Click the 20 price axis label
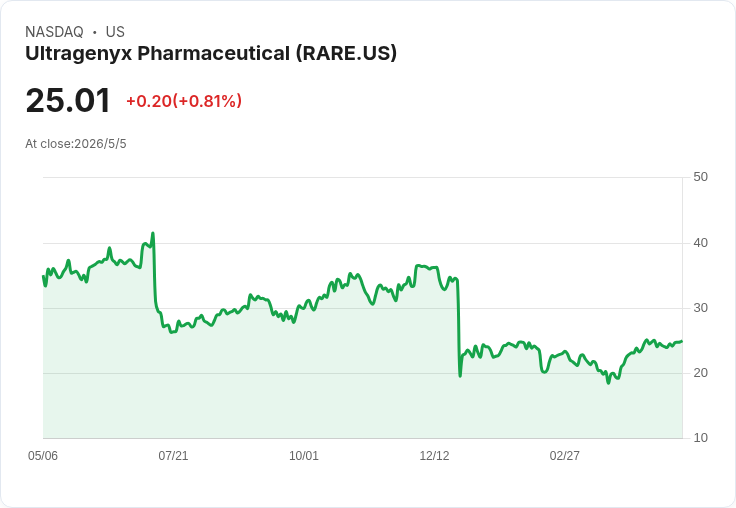This screenshot has height=508, width=736. coord(700,373)
